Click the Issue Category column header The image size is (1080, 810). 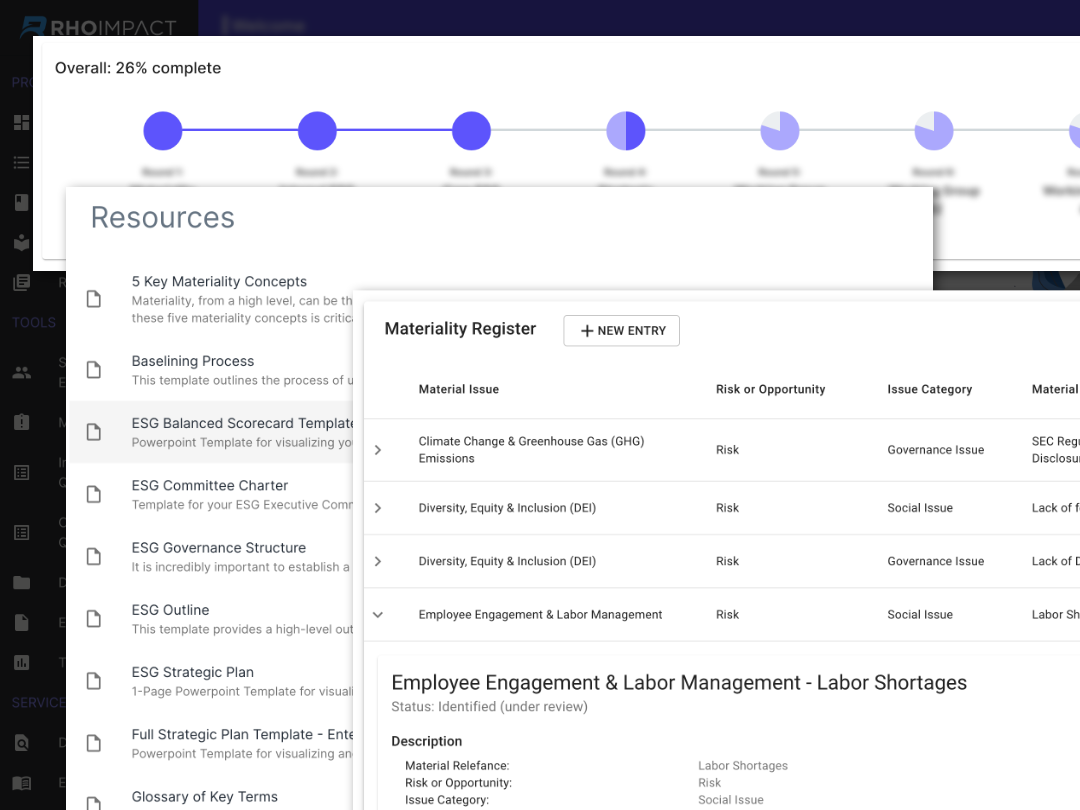930,389
